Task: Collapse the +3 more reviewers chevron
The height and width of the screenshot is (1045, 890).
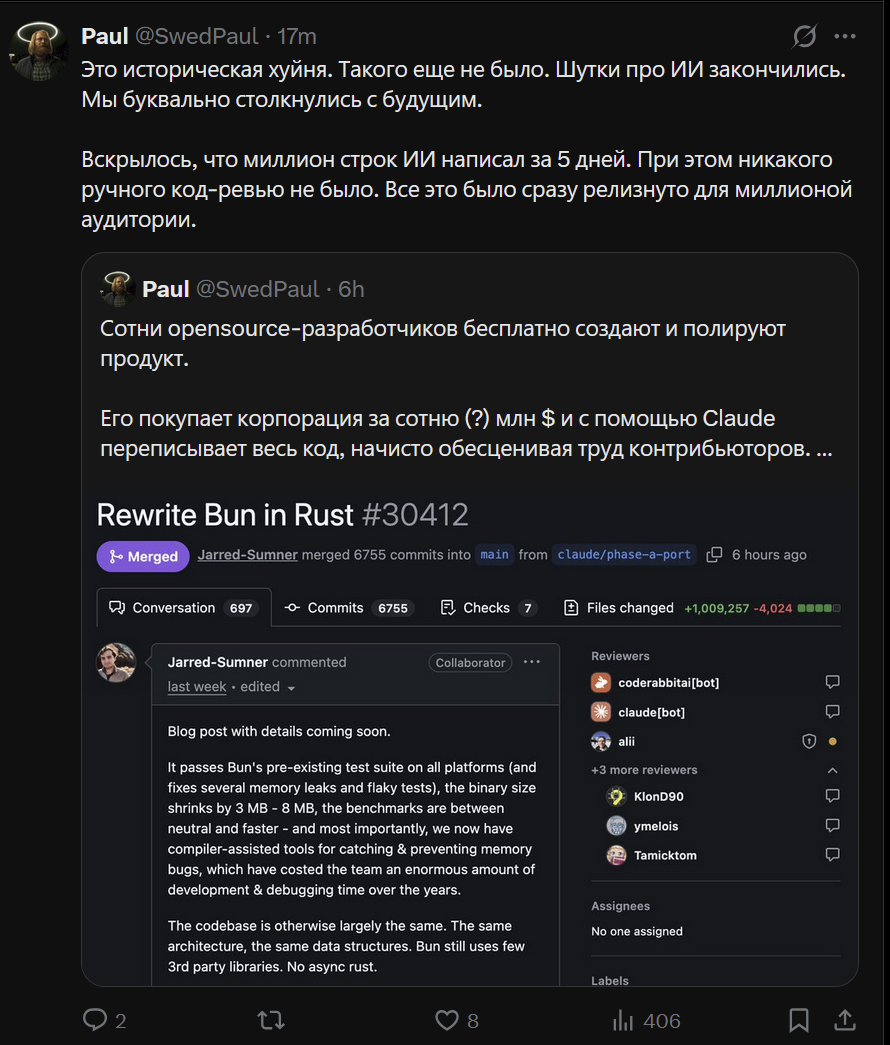Action: (833, 770)
